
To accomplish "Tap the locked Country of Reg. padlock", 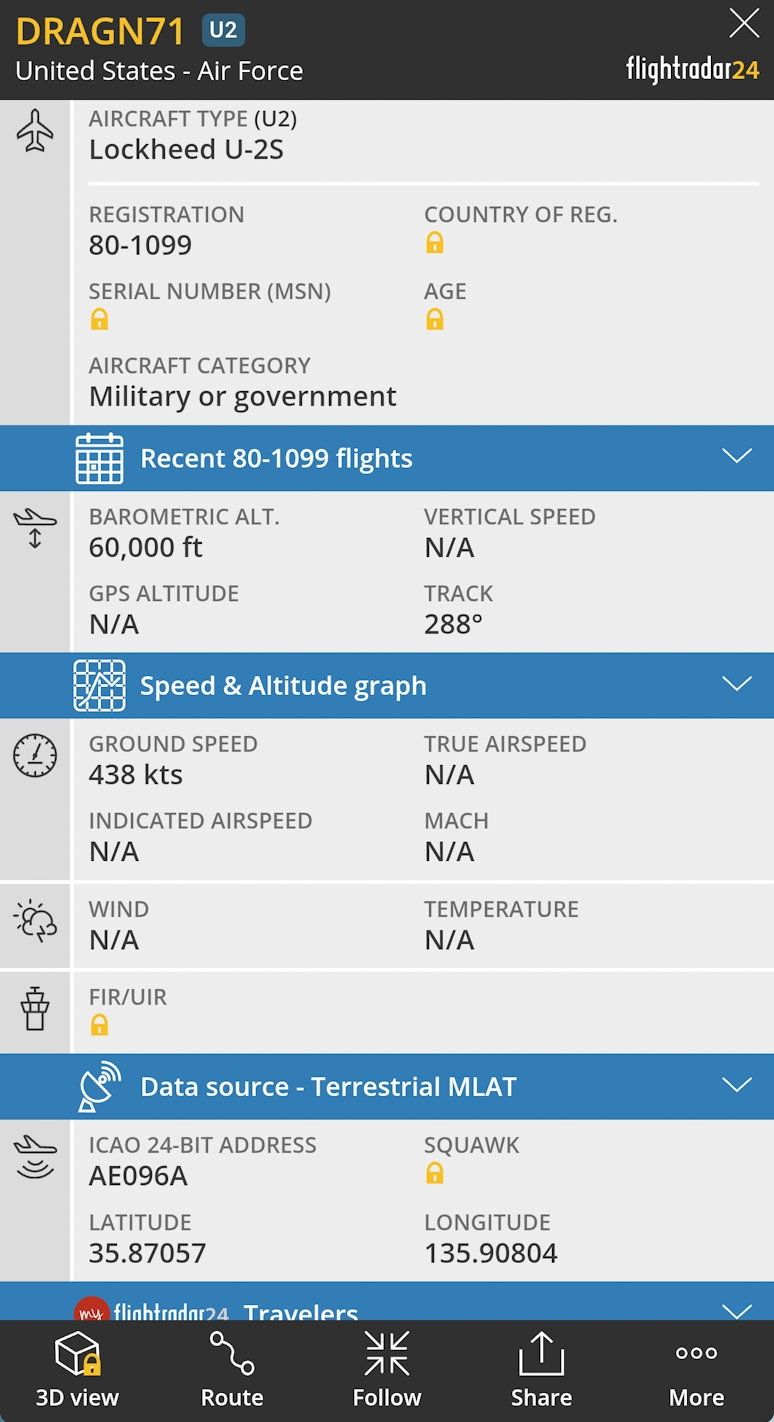I will click(435, 243).
